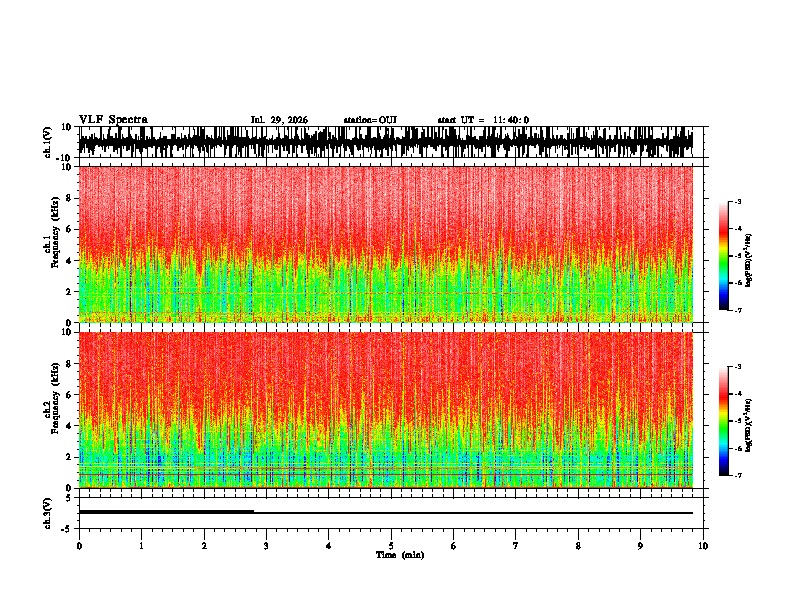Viewport: 792px width, 612px height.
Task: Click the "VLF Spectra" plot title
Action: pos(113,120)
